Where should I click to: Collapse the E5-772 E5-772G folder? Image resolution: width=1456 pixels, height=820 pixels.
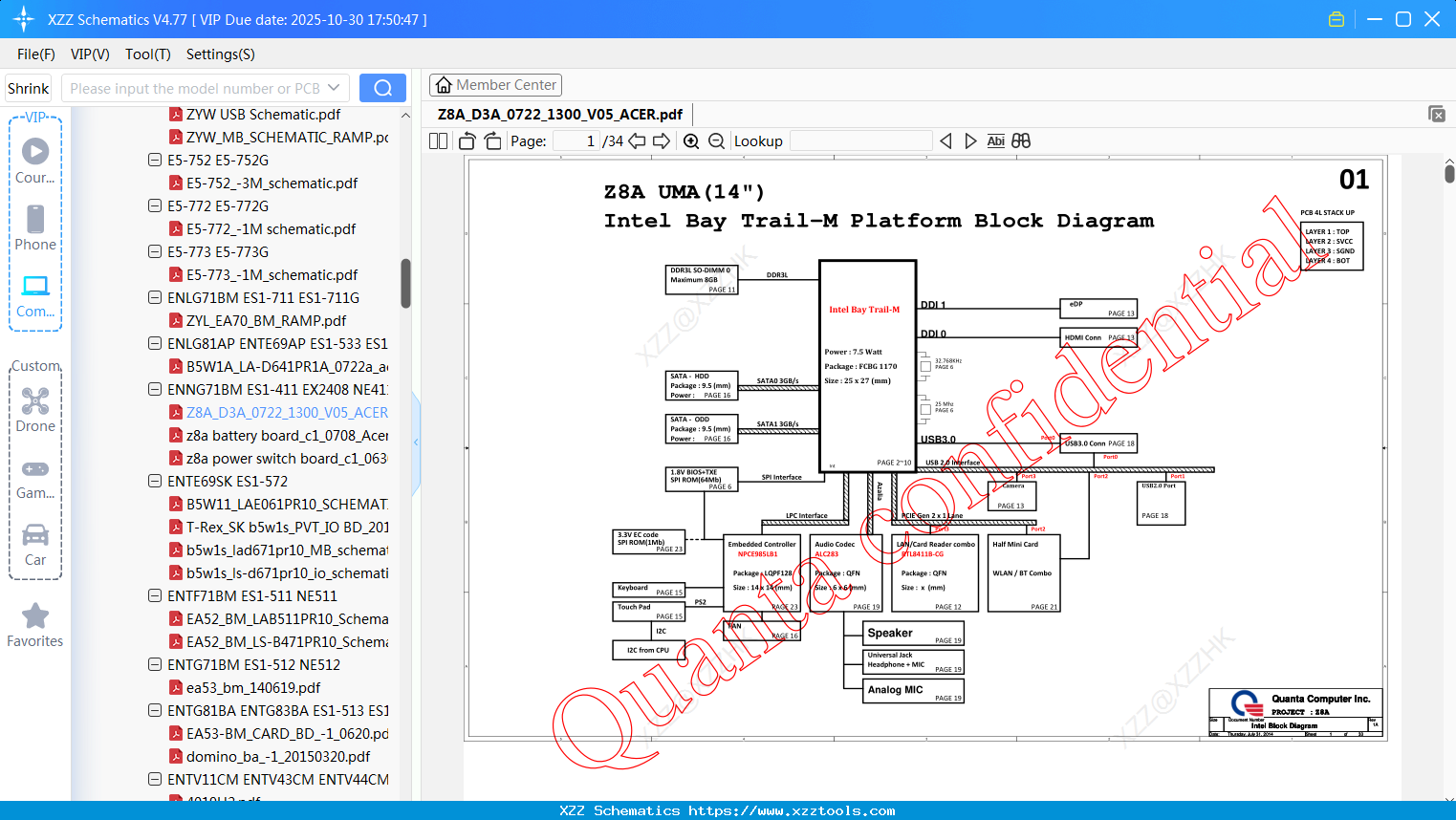tap(155, 206)
